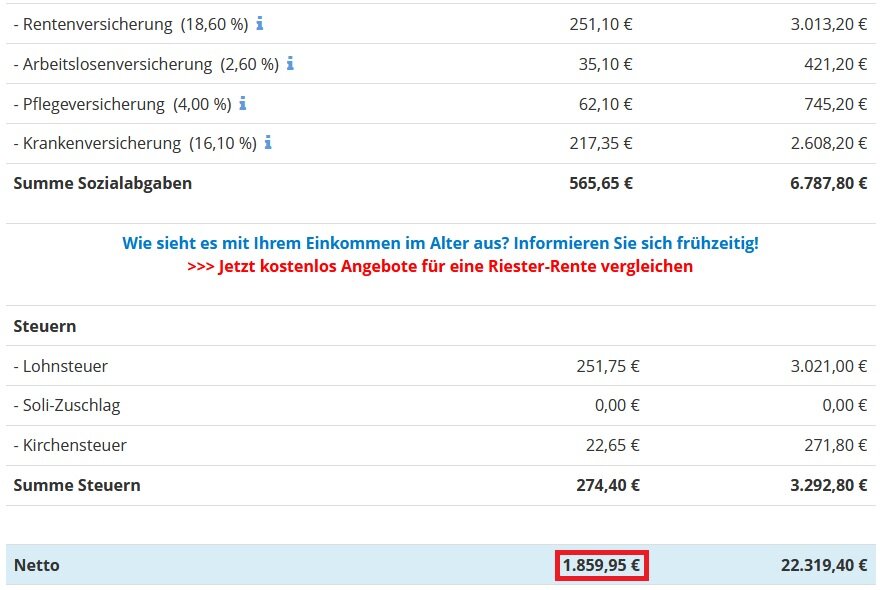Image resolution: width=880 pixels, height=590 pixels.
Task: Select yearly value 2.608,20 €
Action: (828, 143)
